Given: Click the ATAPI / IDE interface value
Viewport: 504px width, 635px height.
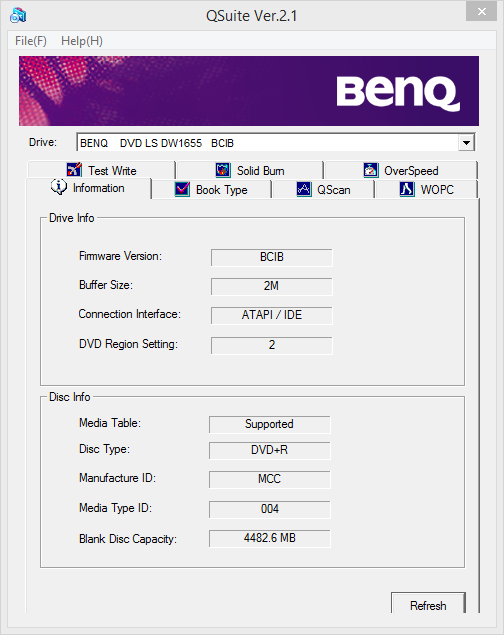Looking at the screenshot, I should tap(272, 315).
